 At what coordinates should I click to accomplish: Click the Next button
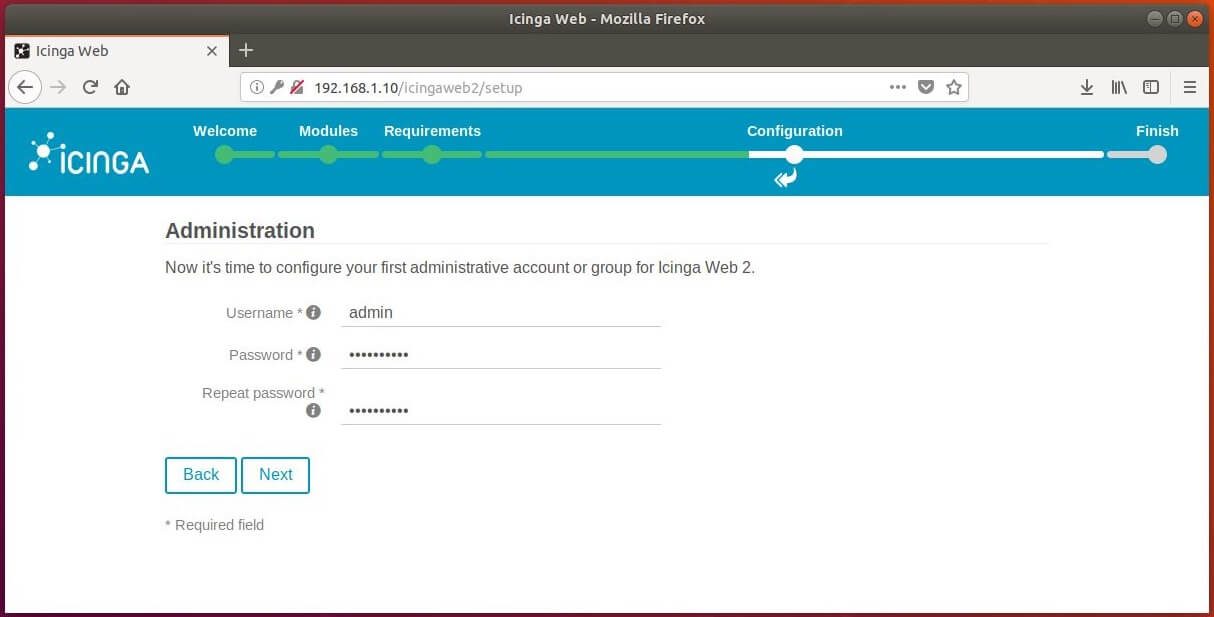(275, 475)
